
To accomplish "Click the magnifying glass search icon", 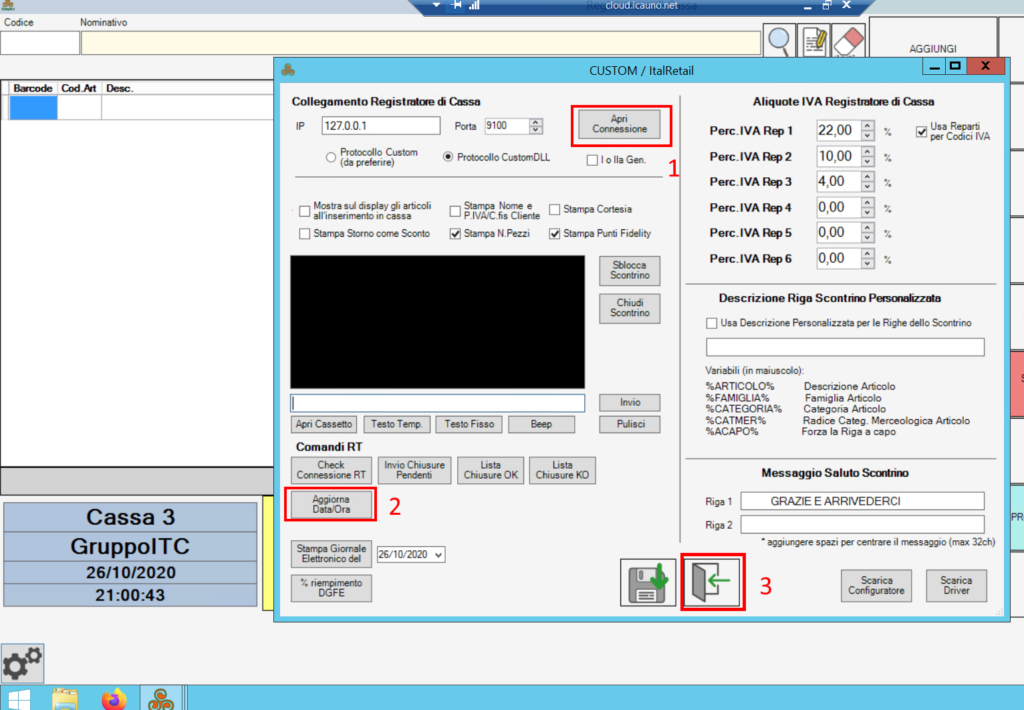I will coord(780,42).
